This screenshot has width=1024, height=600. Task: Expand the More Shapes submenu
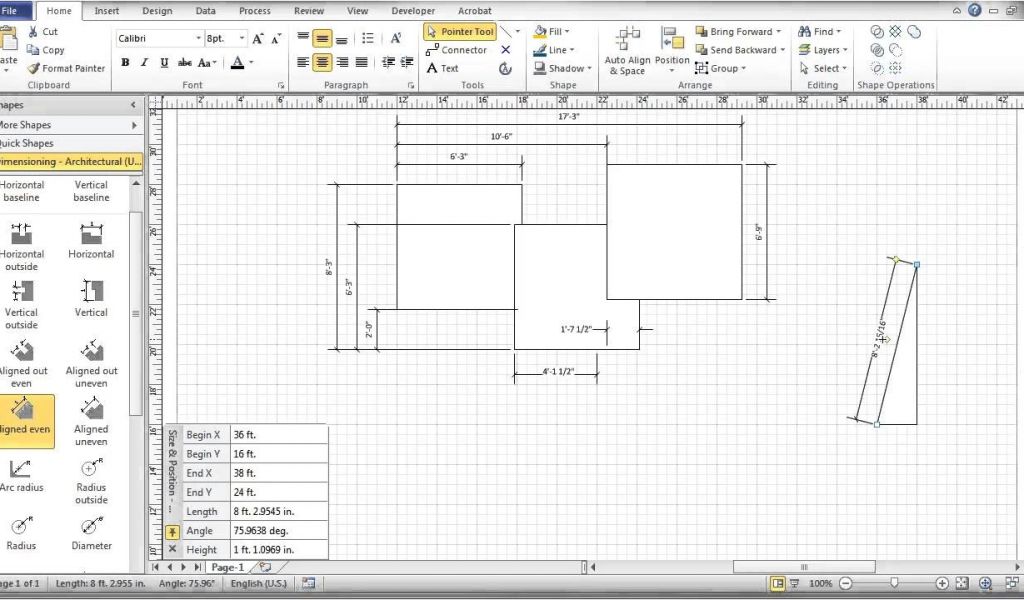[x=134, y=125]
